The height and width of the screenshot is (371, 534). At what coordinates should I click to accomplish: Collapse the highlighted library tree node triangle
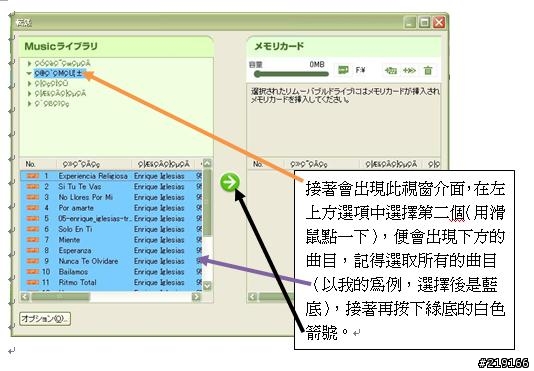click(x=29, y=73)
